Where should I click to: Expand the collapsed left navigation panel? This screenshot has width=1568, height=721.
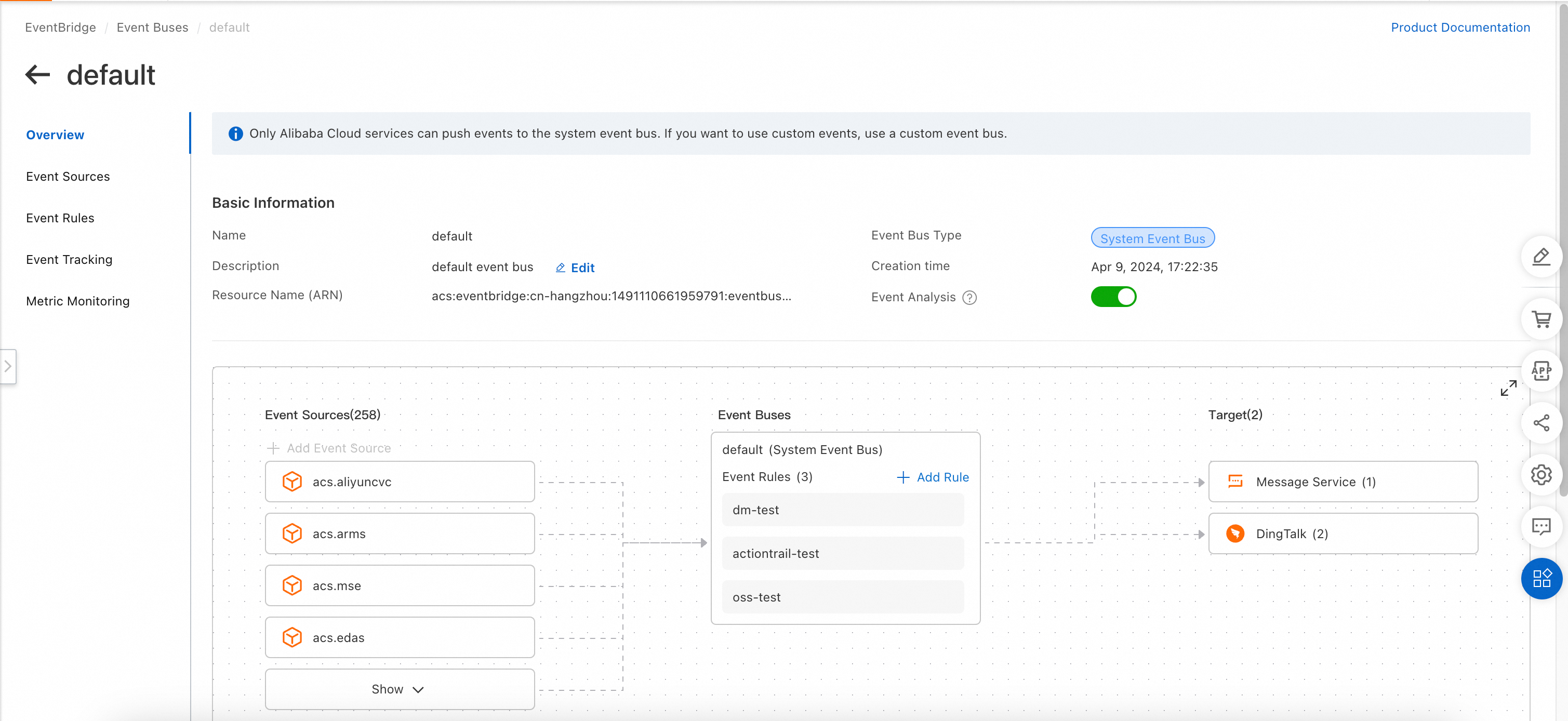8,366
